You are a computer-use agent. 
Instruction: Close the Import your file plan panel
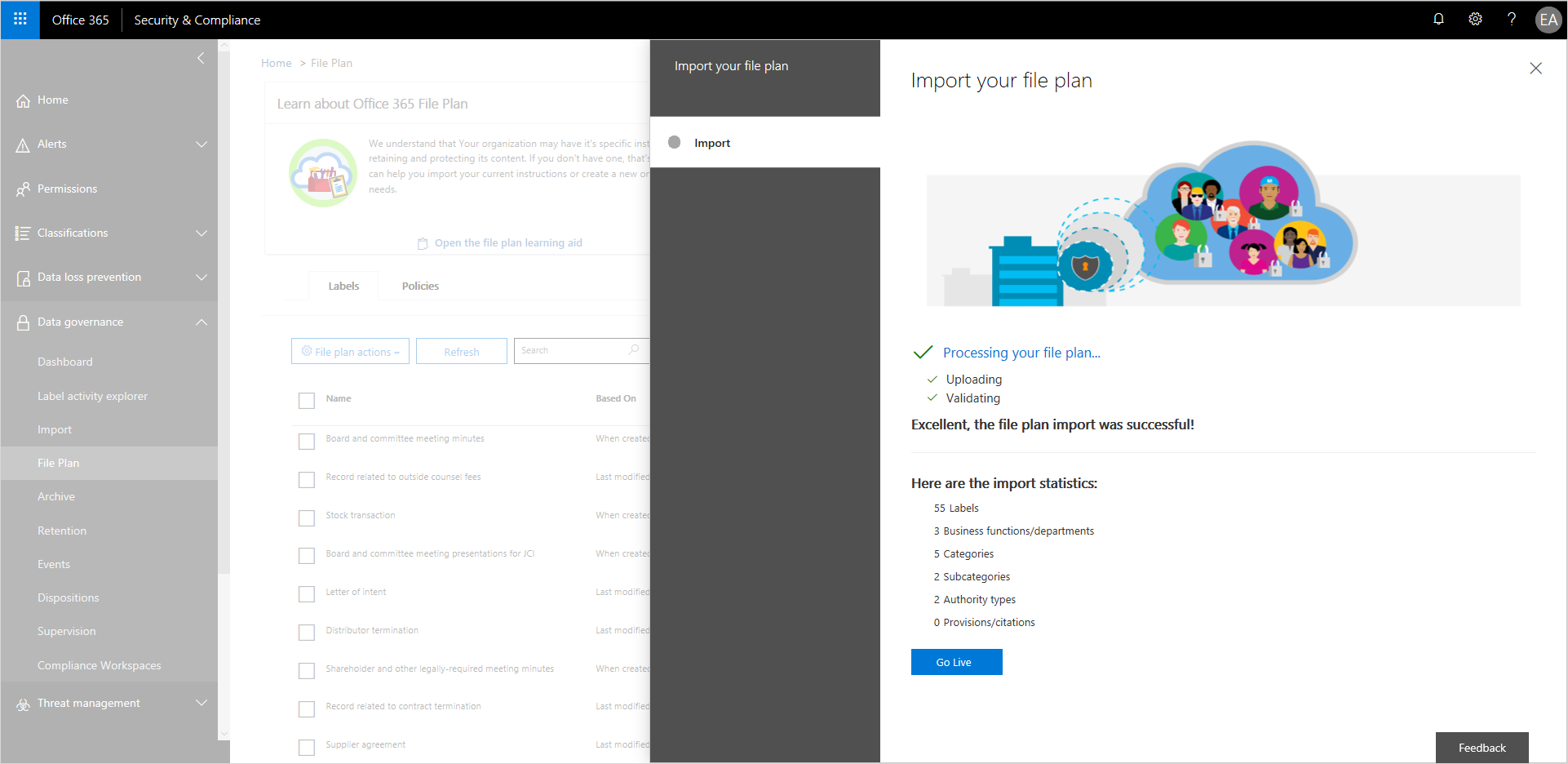pos(1535,69)
